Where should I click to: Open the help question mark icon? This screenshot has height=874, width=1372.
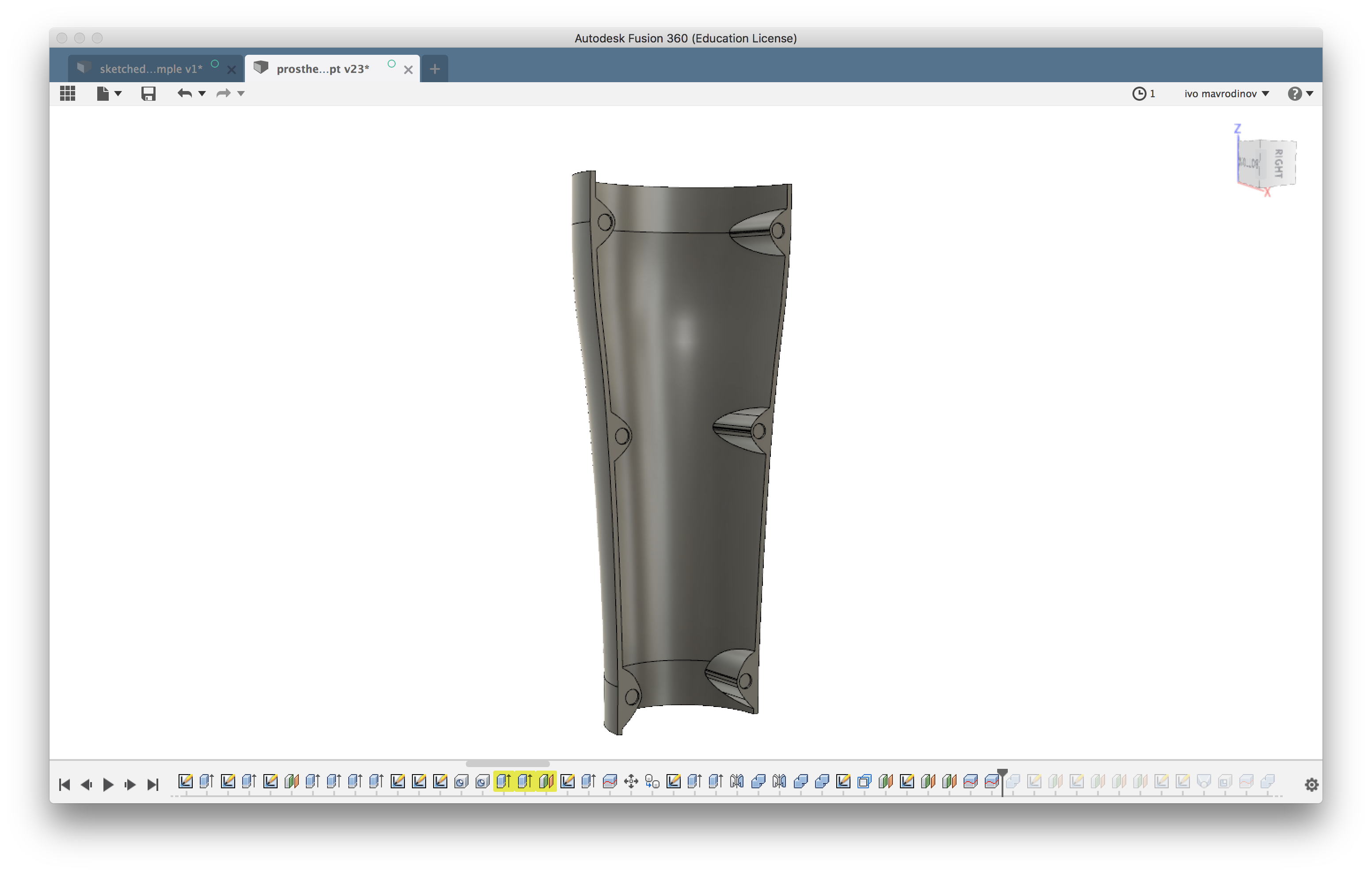[1295, 93]
